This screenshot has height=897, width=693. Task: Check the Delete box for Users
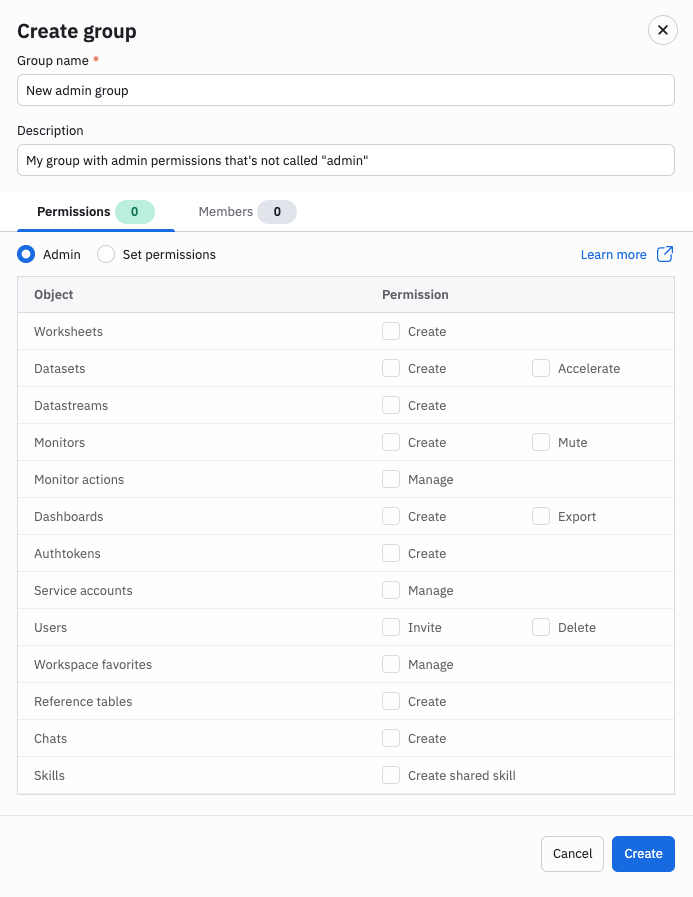pyautogui.click(x=541, y=627)
